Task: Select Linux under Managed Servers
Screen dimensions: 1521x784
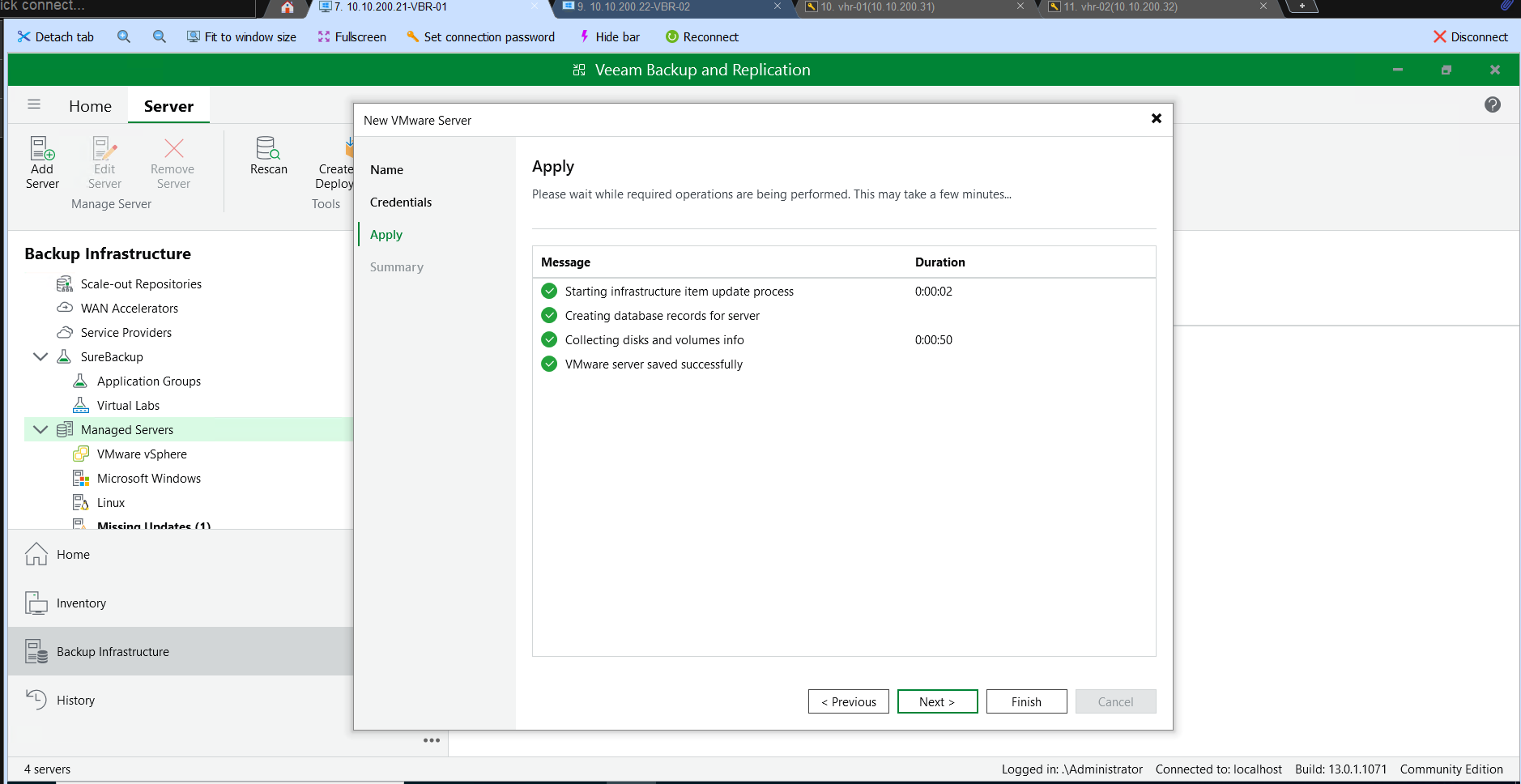Action: click(x=110, y=503)
